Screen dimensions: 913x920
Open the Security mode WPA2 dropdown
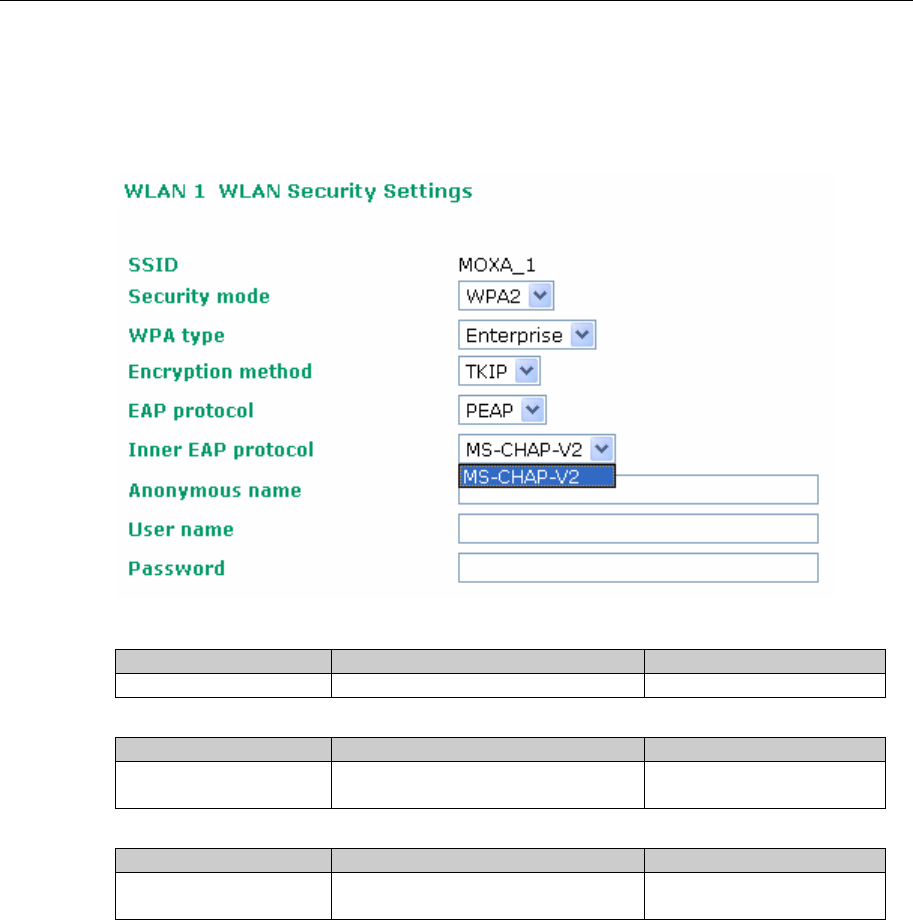pyautogui.click(x=506, y=296)
